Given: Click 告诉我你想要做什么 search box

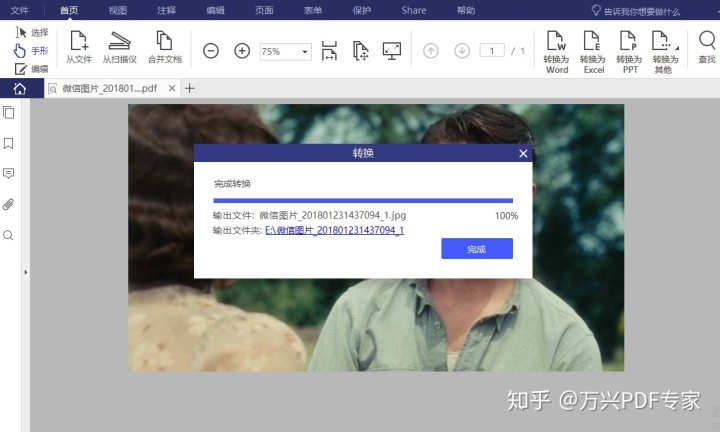Looking at the screenshot, I should pos(636,11).
